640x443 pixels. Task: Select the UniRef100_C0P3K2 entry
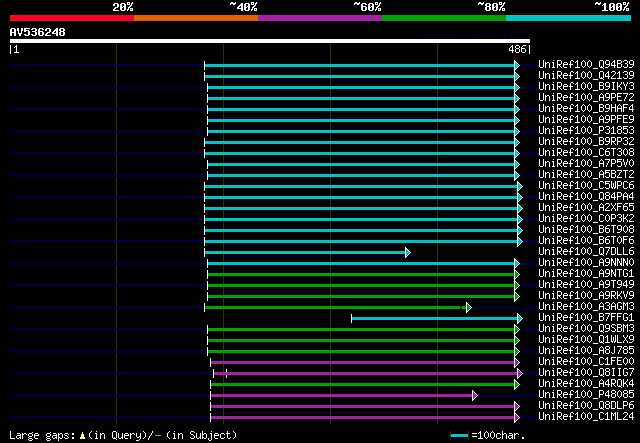click(x=586, y=218)
